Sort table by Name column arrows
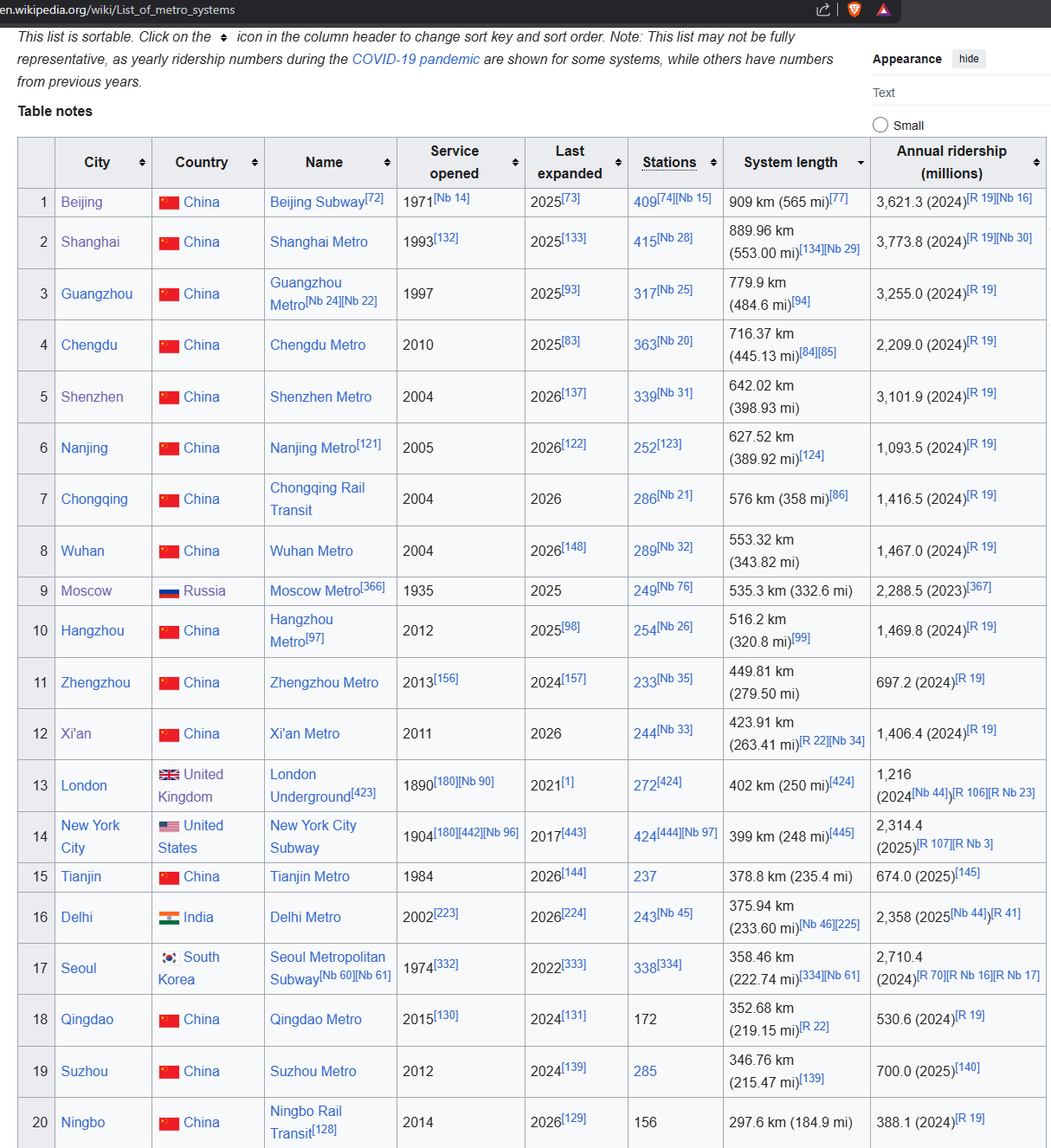Image resolution: width=1051 pixels, height=1148 pixels. (387, 163)
